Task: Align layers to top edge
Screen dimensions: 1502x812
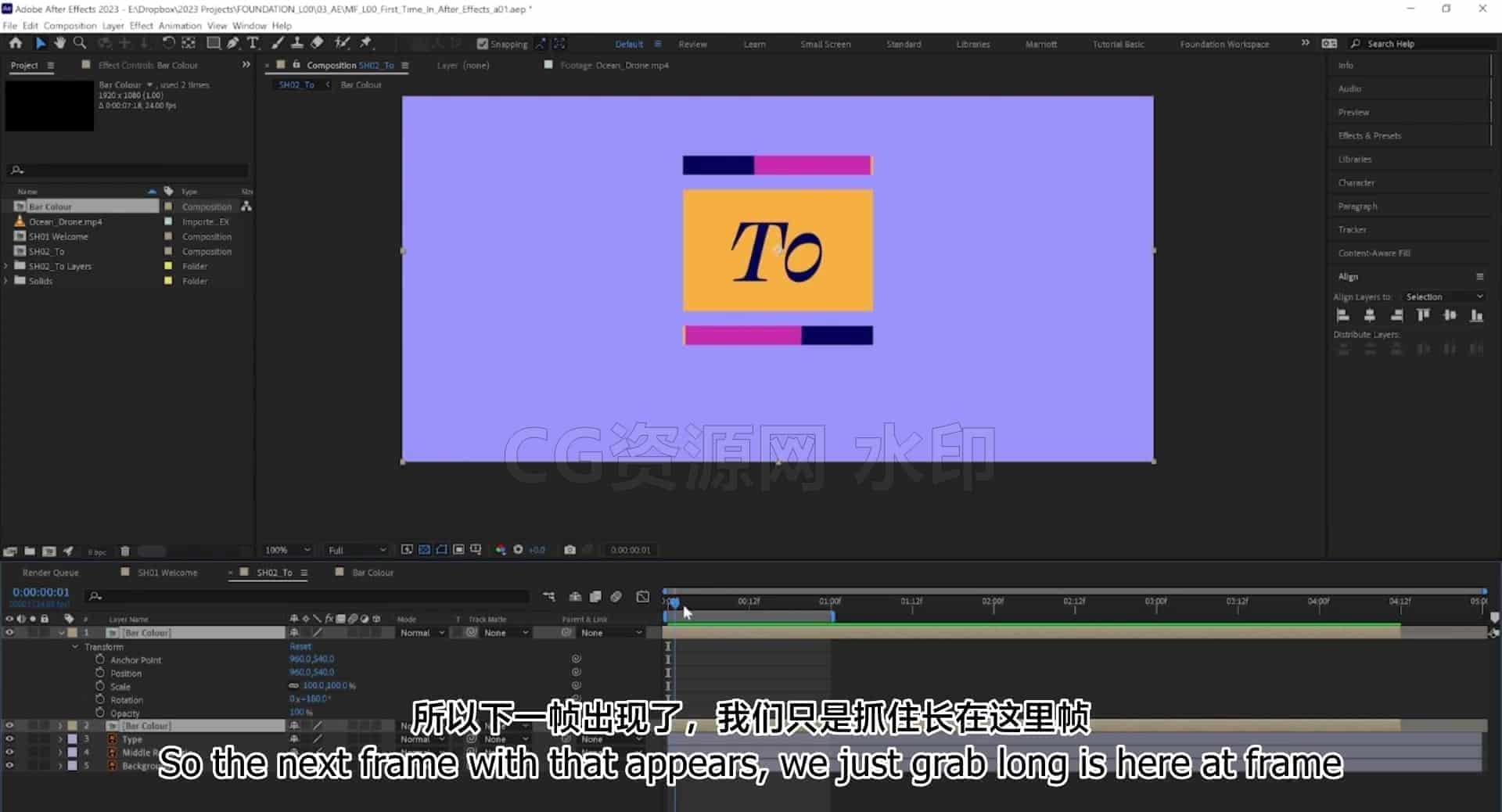Action: point(1423,315)
